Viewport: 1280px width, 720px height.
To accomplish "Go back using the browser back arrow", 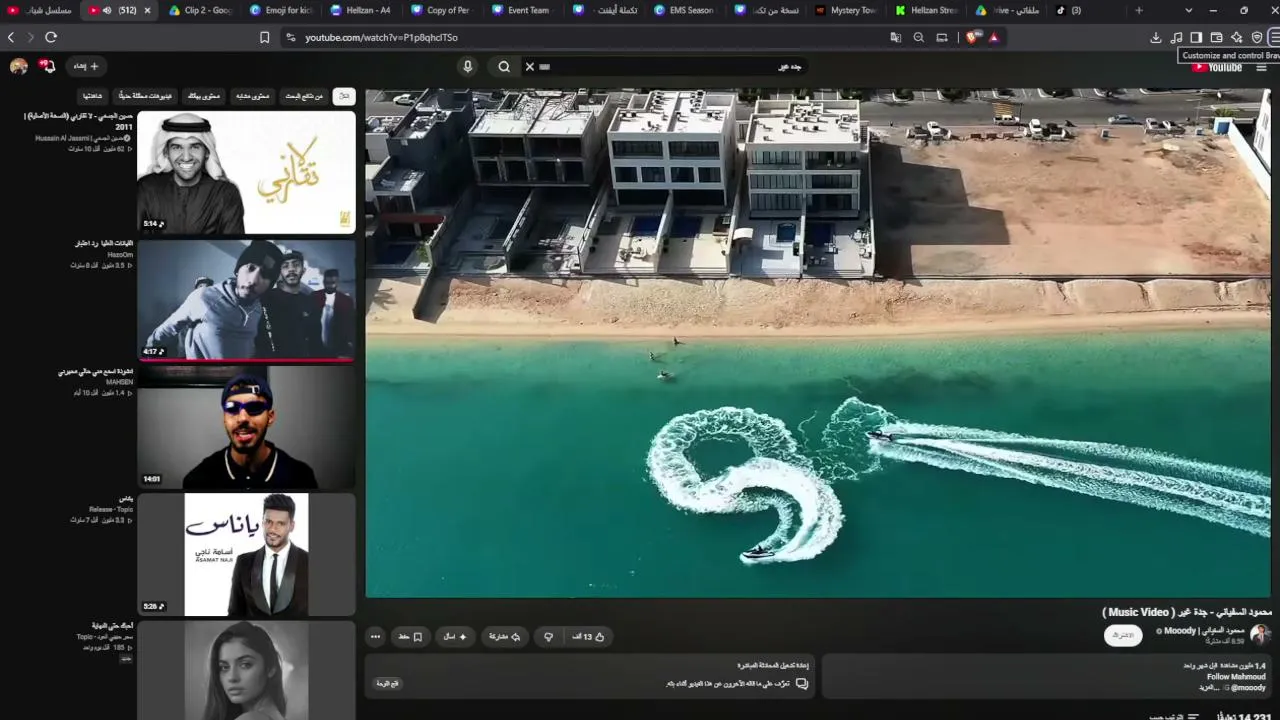I will (x=11, y=37).
